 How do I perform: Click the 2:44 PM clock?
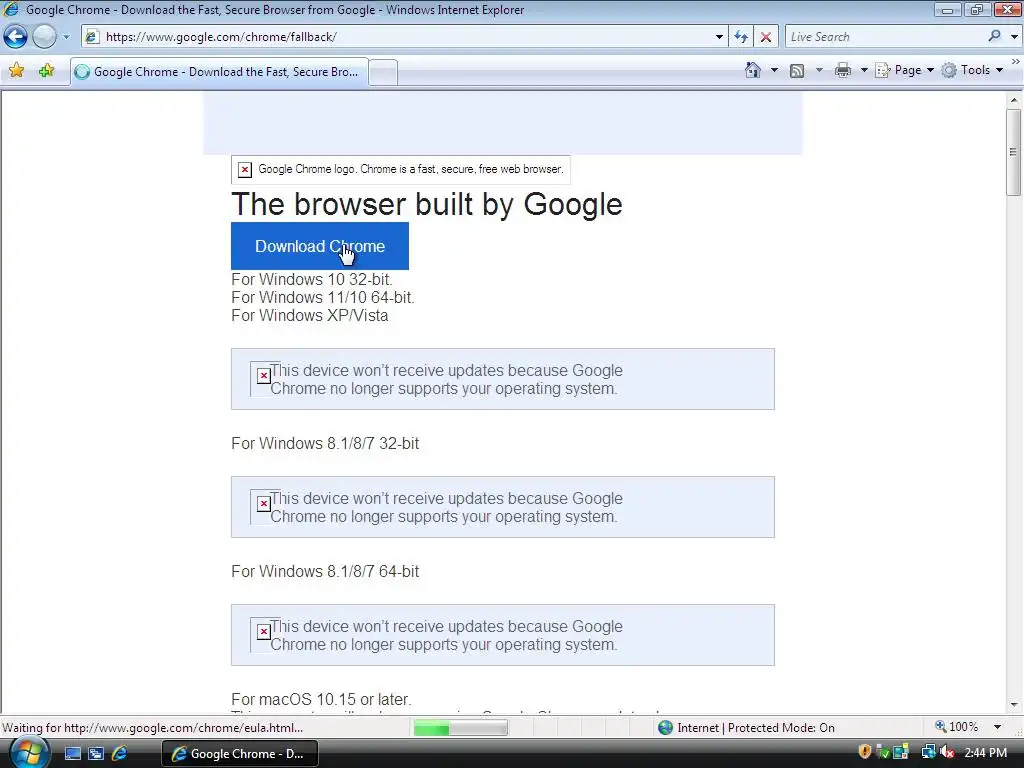point(985,753)
